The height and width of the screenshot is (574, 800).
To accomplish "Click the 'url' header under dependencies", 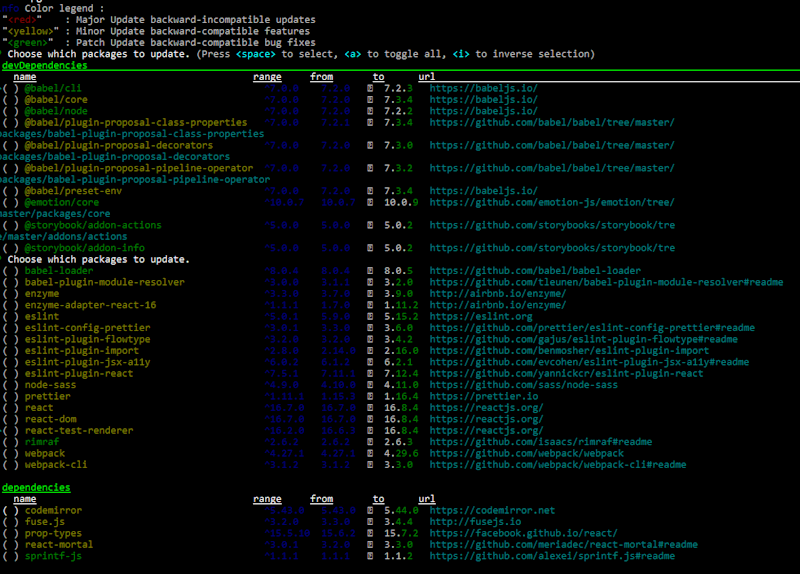I will tap(427, 499).
